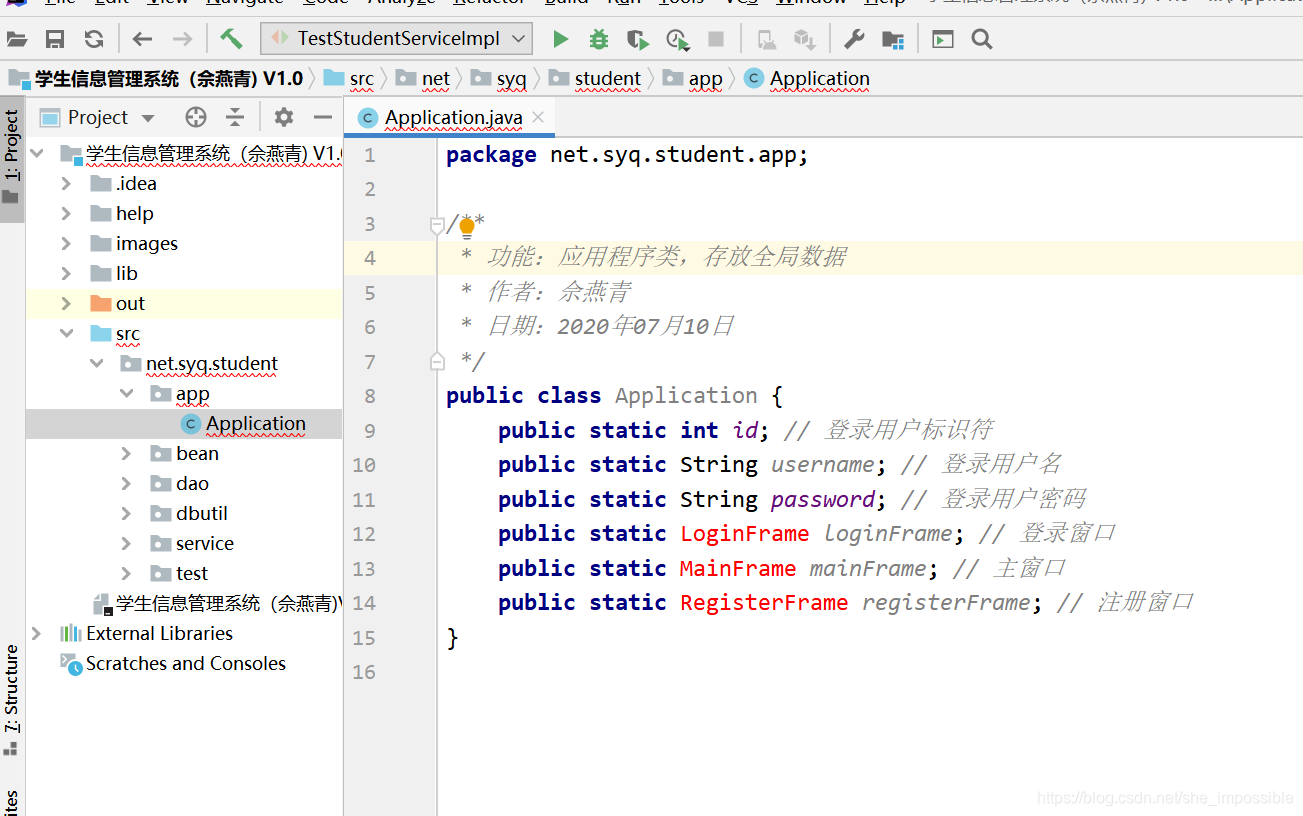Click the Application breadcrumb
The width and height of the screenshot is (1303, 816).
819,78
